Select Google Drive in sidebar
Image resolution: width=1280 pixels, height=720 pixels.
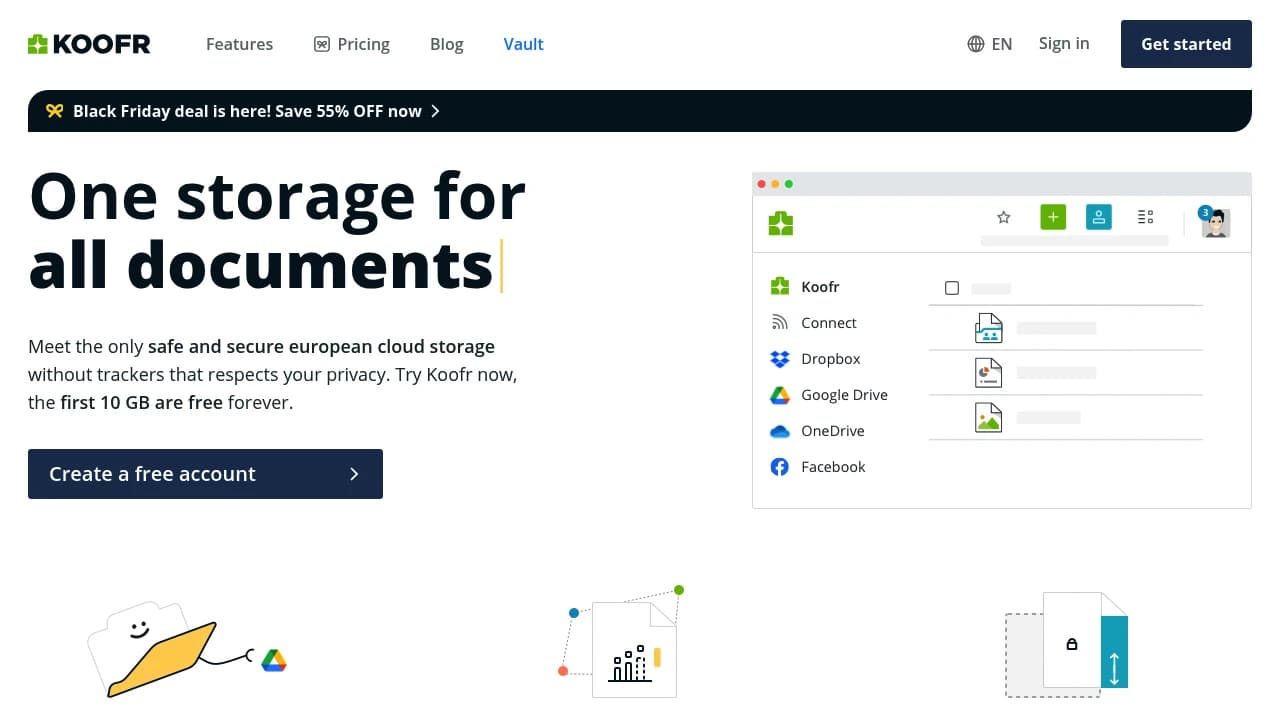pos(844,395)
